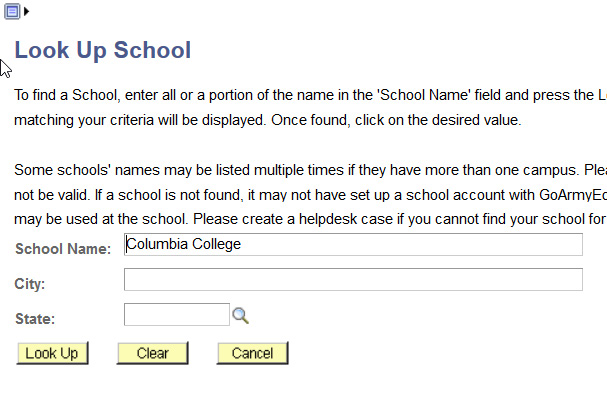This screenshot has width=607, height=404.
Task: Cancel the school lookup
Action: 252,353
